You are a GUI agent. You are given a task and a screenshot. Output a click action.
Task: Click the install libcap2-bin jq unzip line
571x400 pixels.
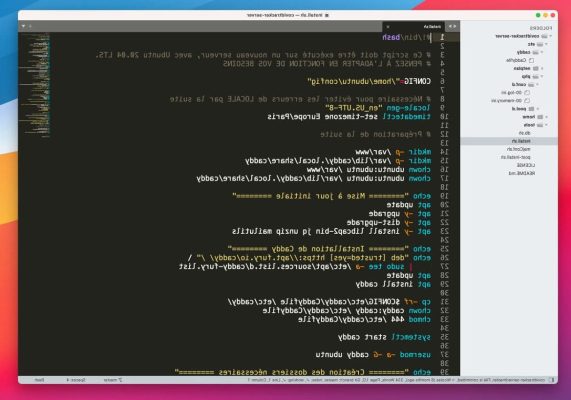(x=331, y=231)
